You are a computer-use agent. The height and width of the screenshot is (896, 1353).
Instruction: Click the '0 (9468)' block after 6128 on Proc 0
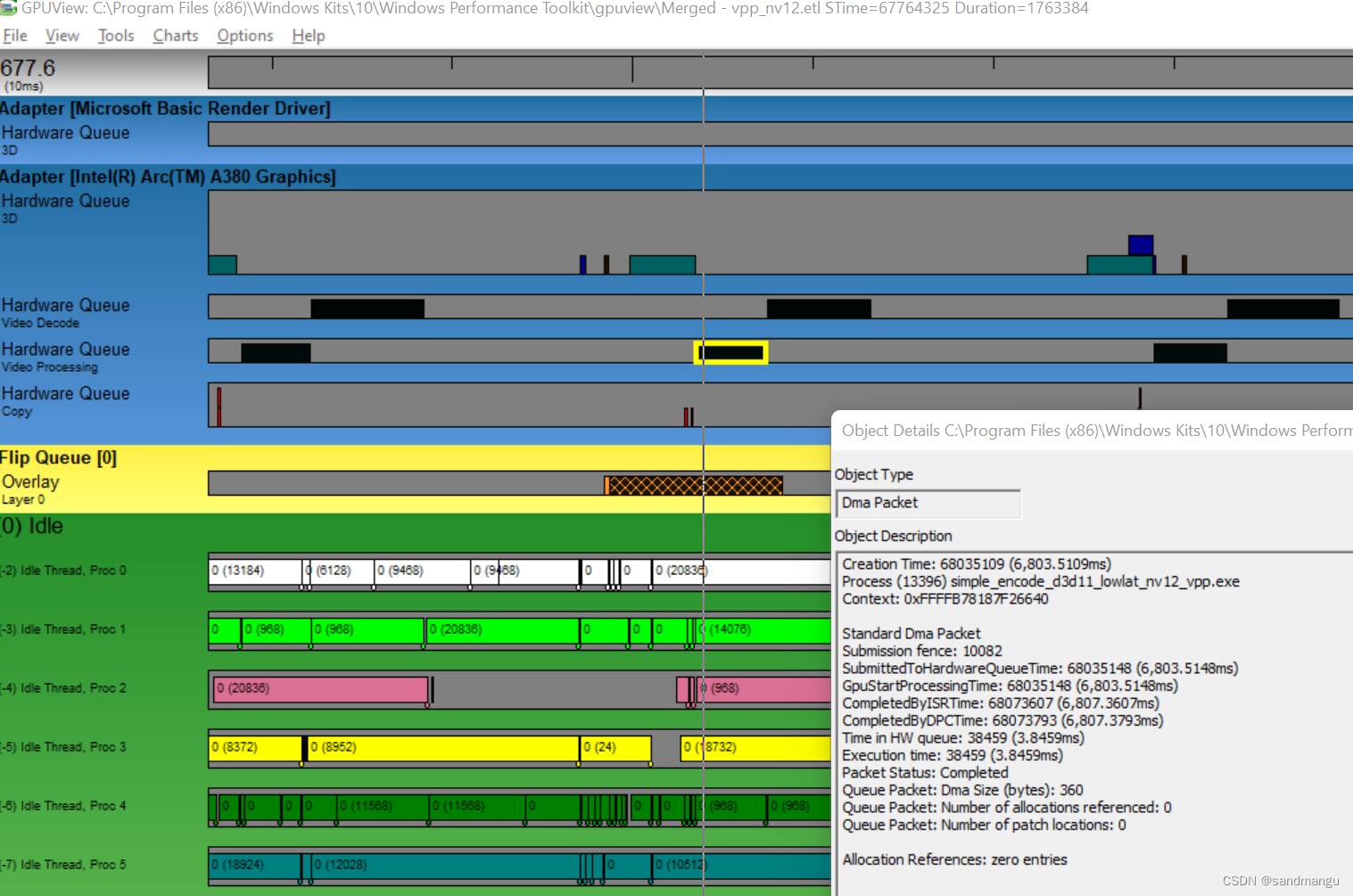pyautogui.click(x=421, y=571)
